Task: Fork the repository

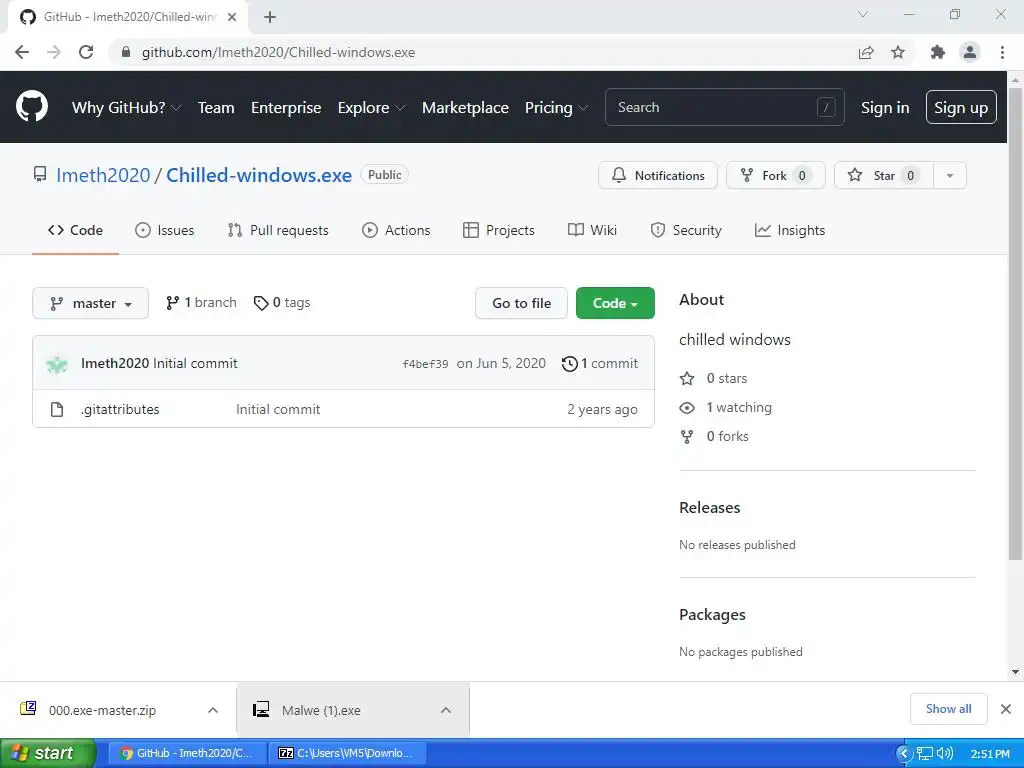Action: (776, 175)
